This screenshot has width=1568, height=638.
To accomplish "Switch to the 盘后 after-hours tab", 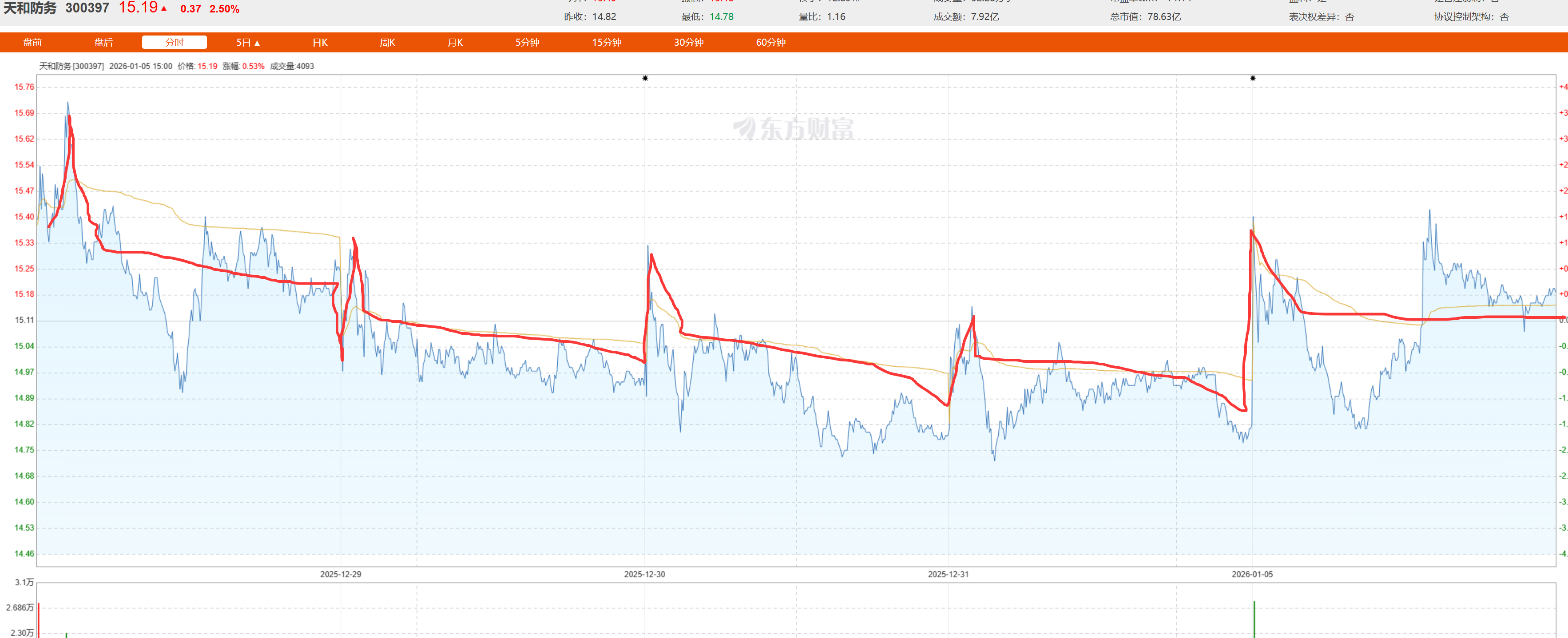I will pyautogui.click(x=103, y=42).
